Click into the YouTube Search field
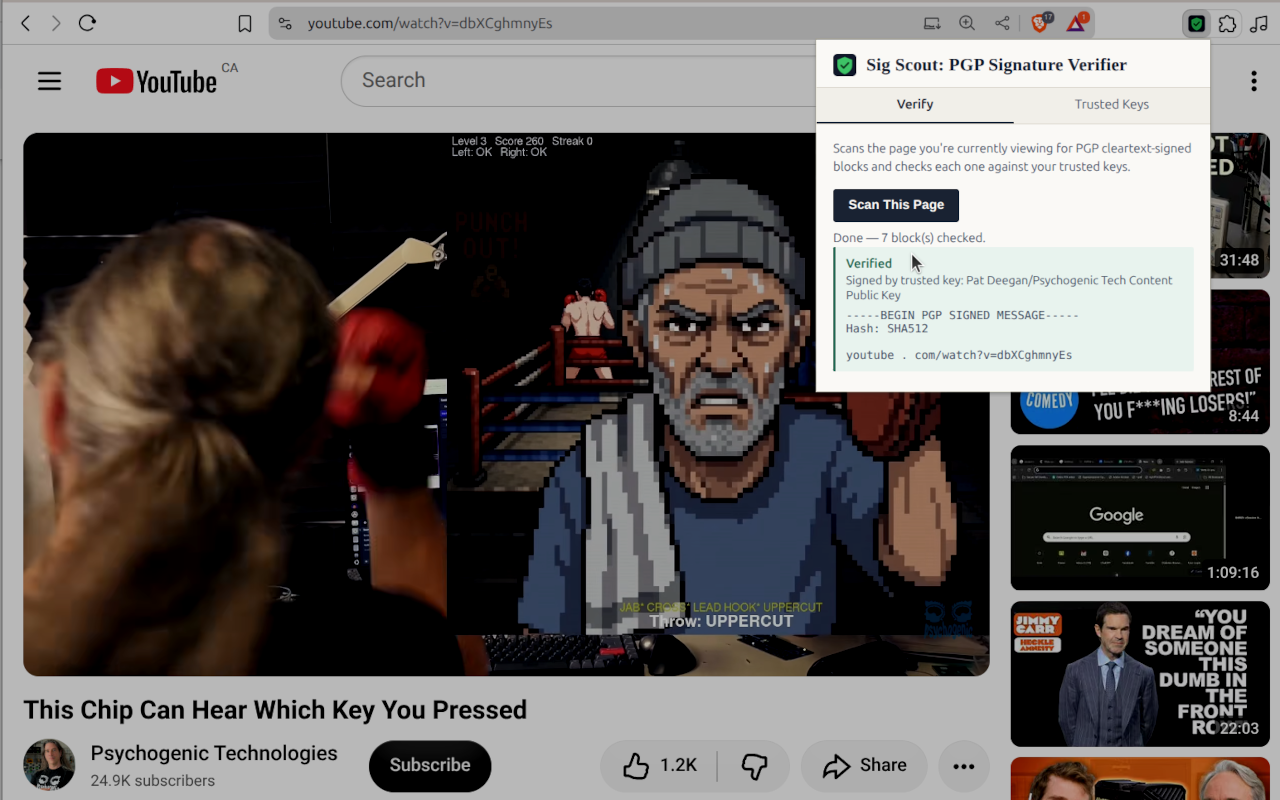Screen dimensions: 1280x800 578,81
